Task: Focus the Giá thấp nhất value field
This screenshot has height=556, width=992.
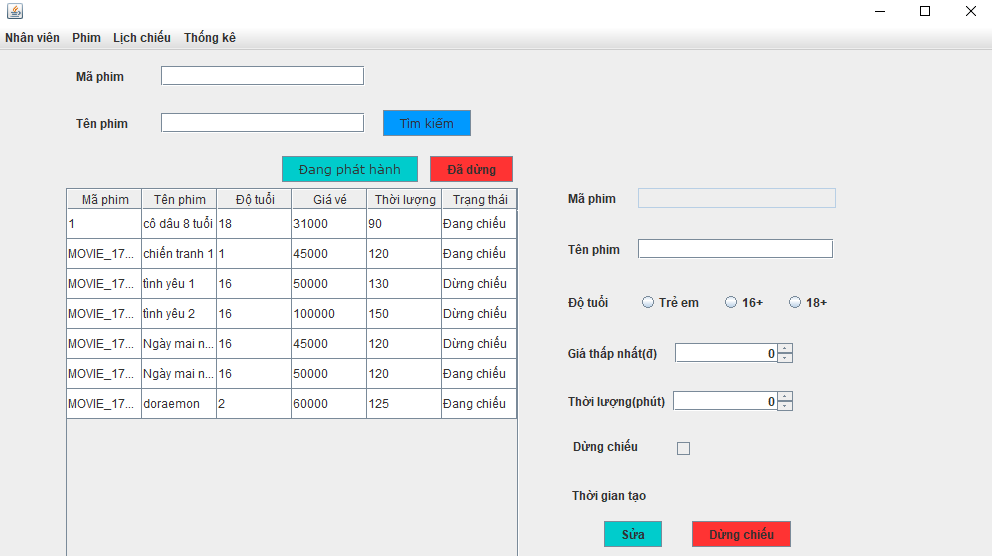Action: pyautogui.click(x=726, y=353)
